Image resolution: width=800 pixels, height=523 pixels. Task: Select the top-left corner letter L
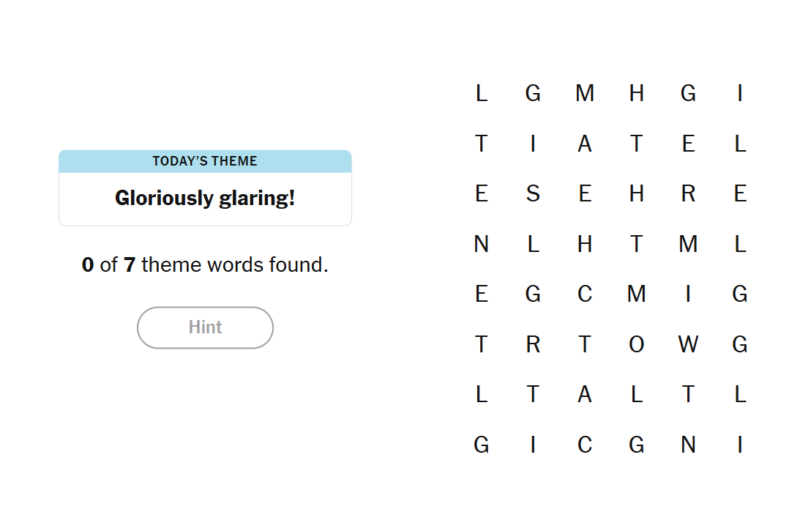tap(481, 94)
